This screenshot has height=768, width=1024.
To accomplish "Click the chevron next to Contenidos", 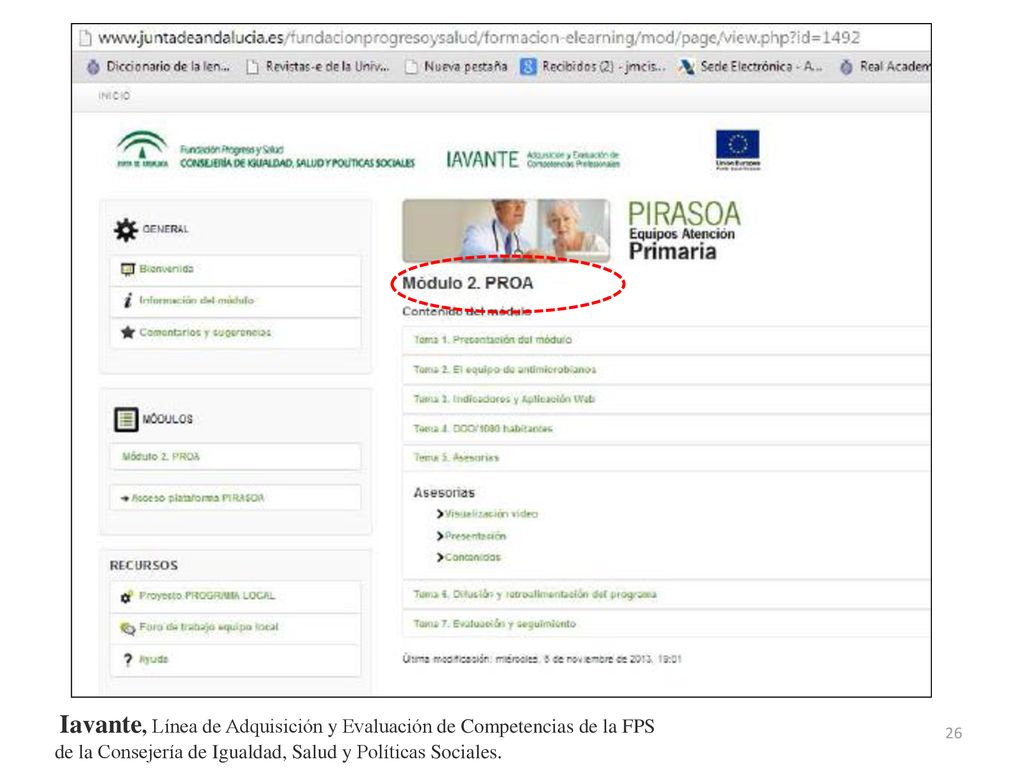I will pos(440,558).
